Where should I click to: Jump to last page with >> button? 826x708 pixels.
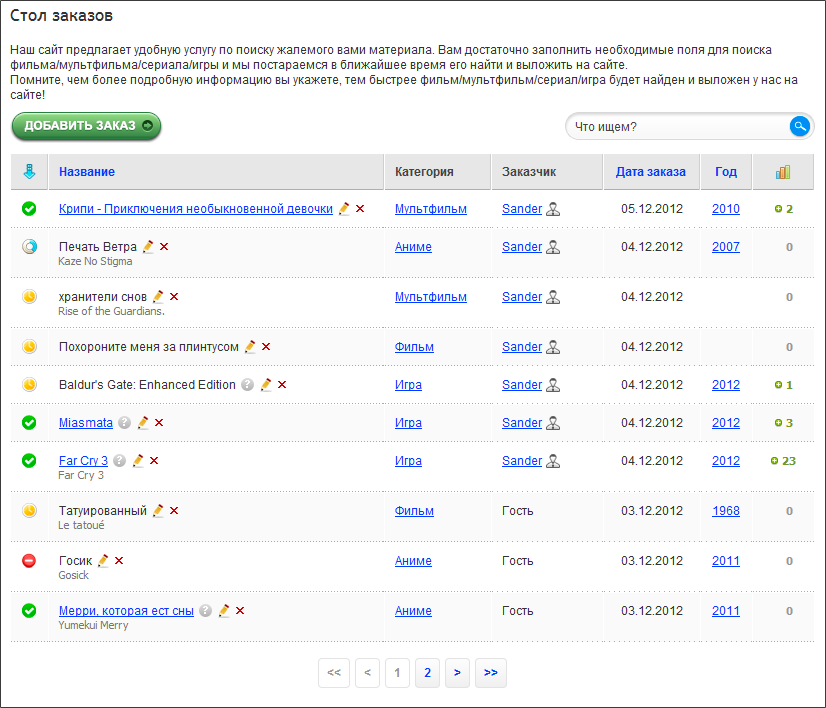tap(490, 673)
